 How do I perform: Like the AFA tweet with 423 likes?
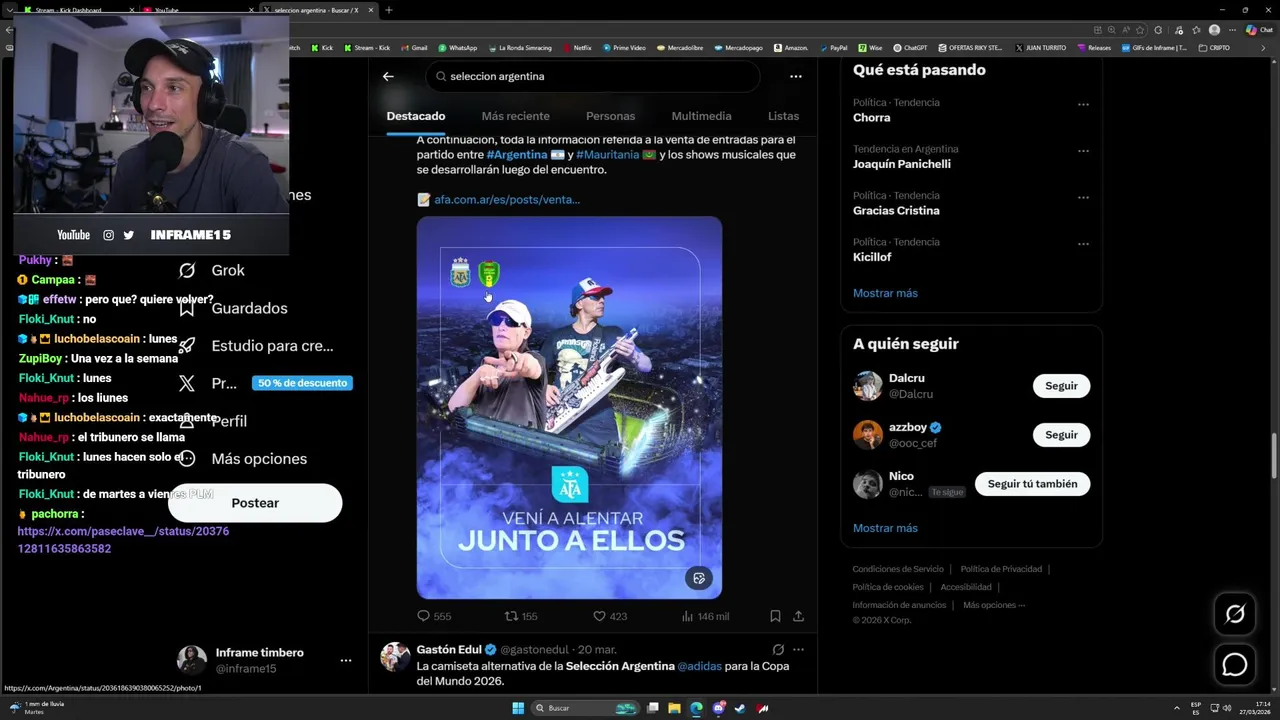pyautogui.click(x=610, y=616)
